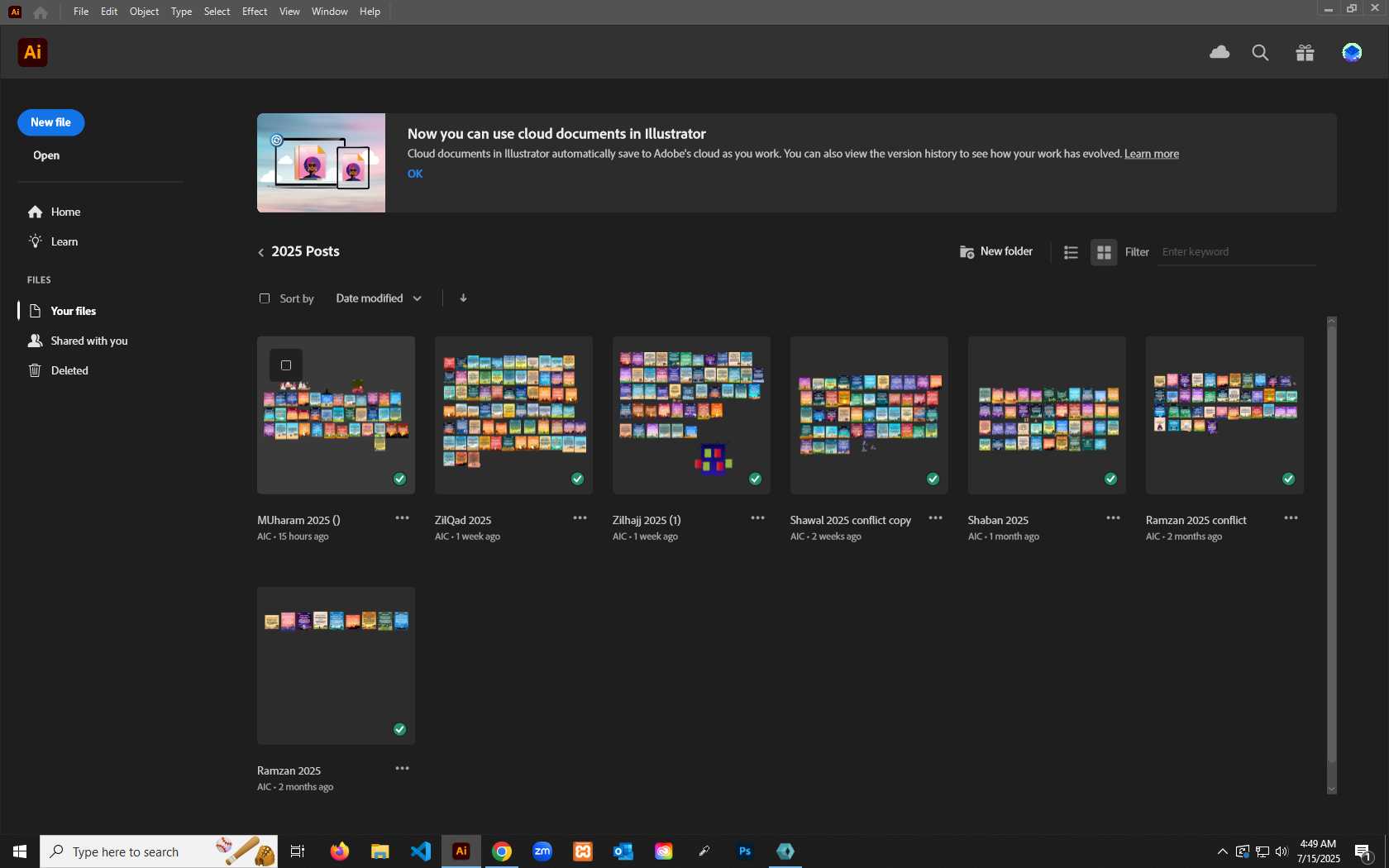Click Windows taskbar search box

[x=159, y=851]
